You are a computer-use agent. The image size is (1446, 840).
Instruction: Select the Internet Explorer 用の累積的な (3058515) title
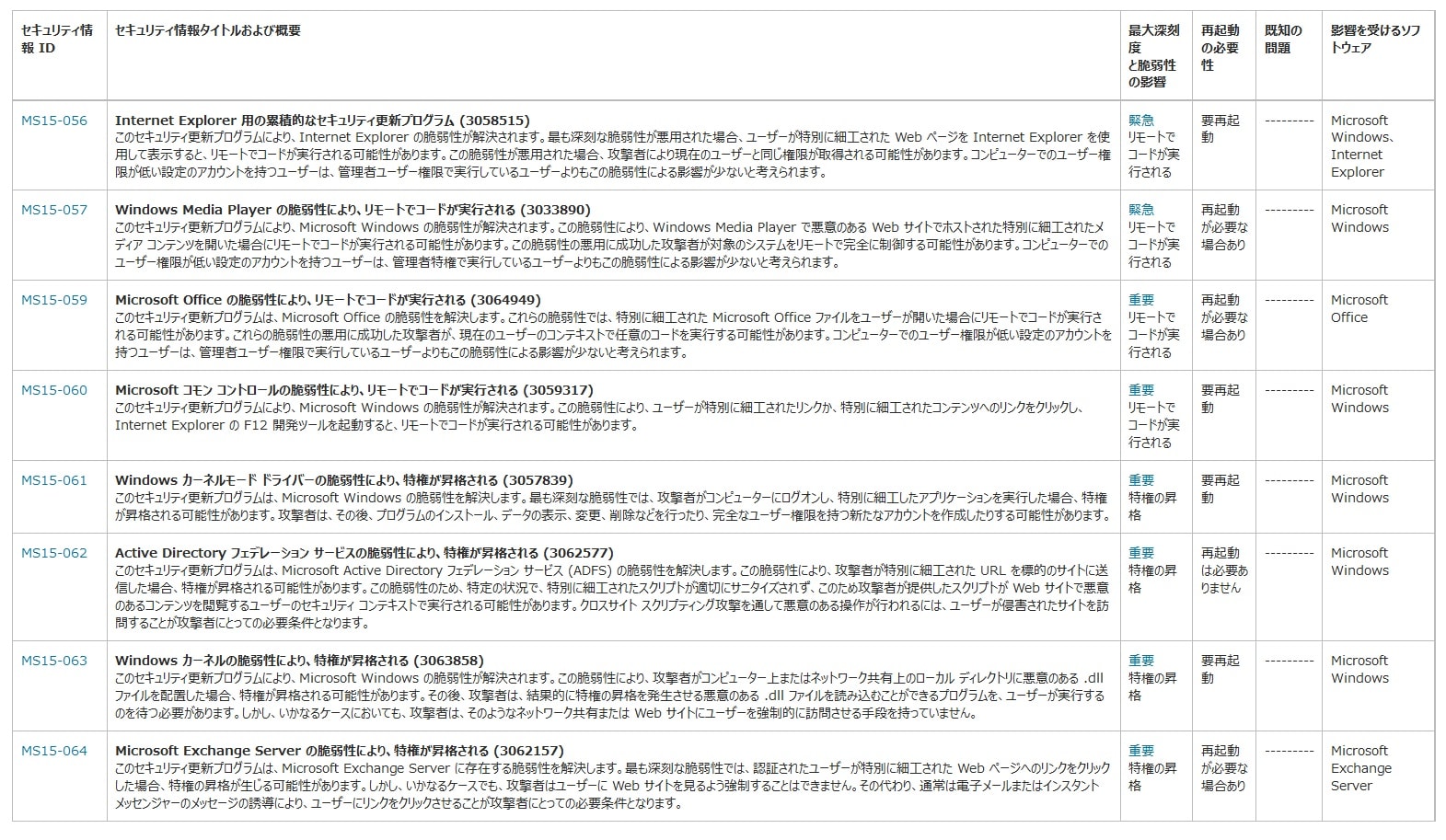tap(322, 121)
